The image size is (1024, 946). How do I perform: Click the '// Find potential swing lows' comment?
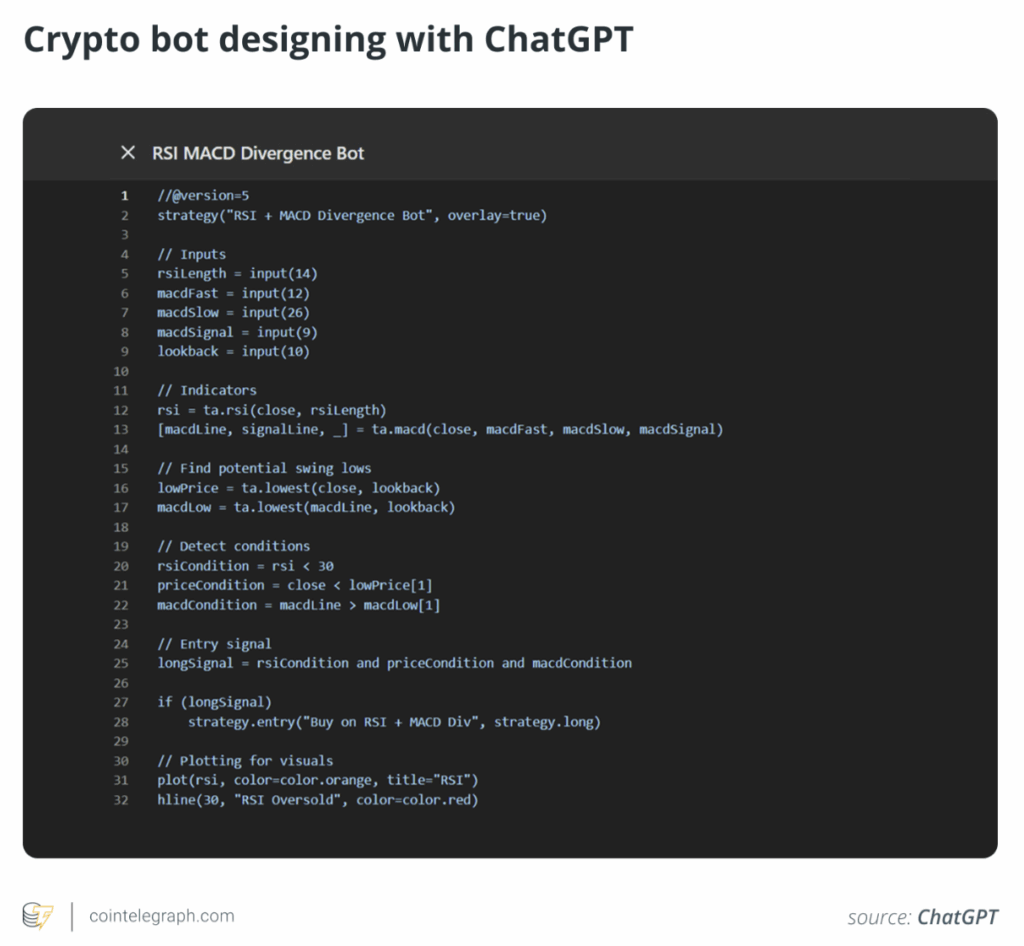click(x=264, y=468)
